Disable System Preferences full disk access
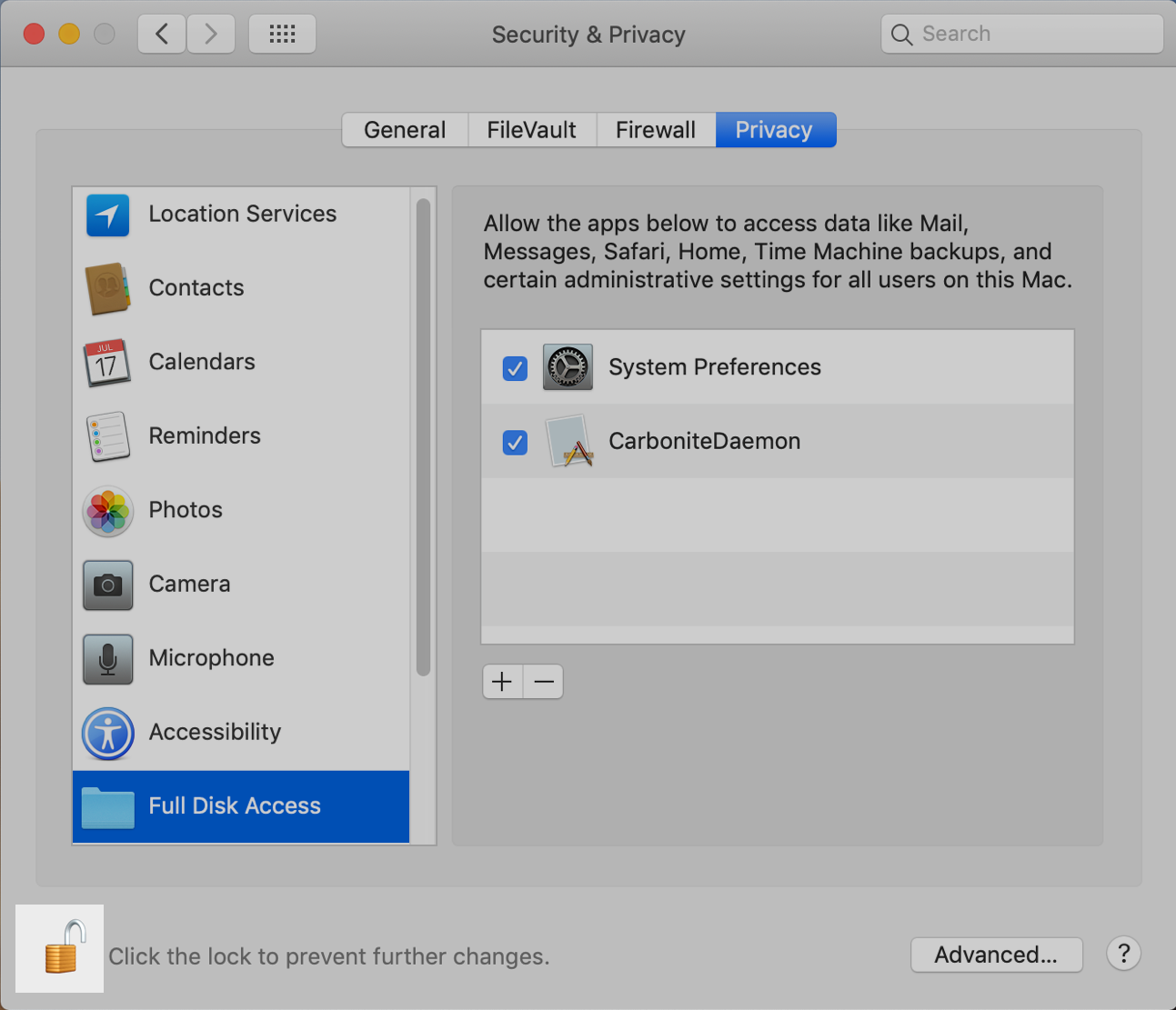This screenshot has height=1010, width=1176. [x=514, y=368]
